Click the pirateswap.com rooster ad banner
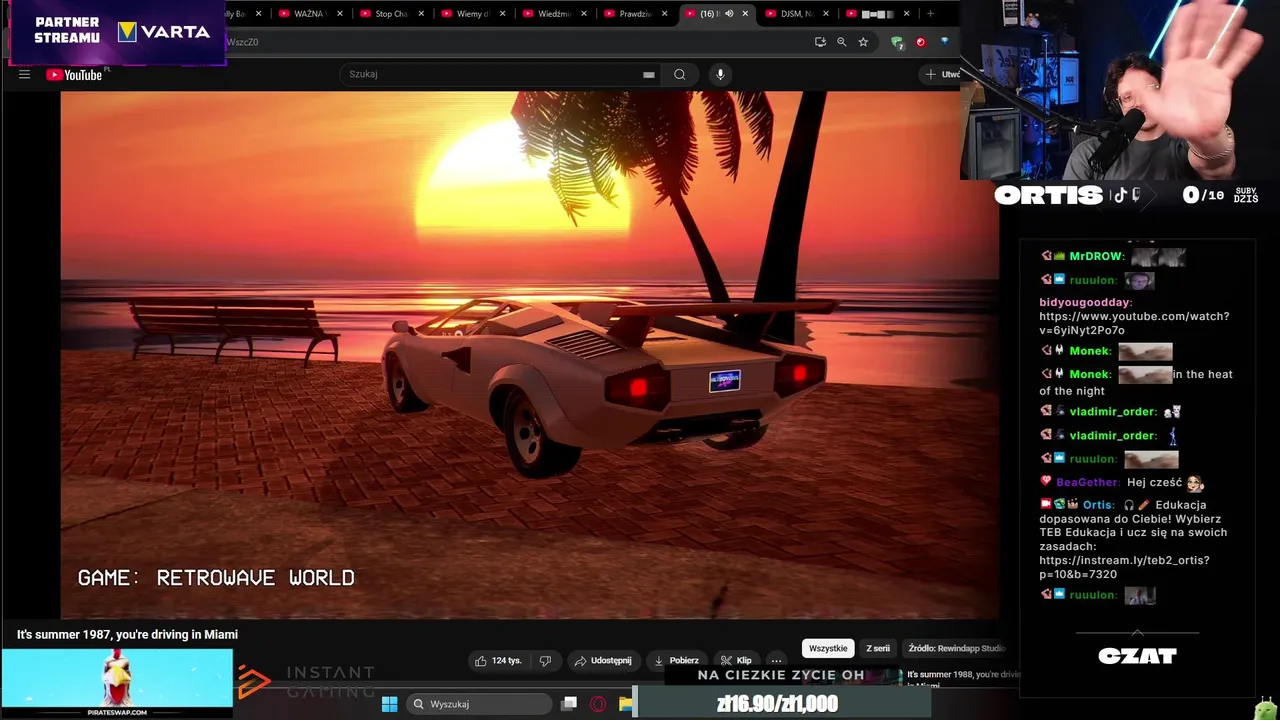The image size is (1280, 720). (x=117, y=683)
